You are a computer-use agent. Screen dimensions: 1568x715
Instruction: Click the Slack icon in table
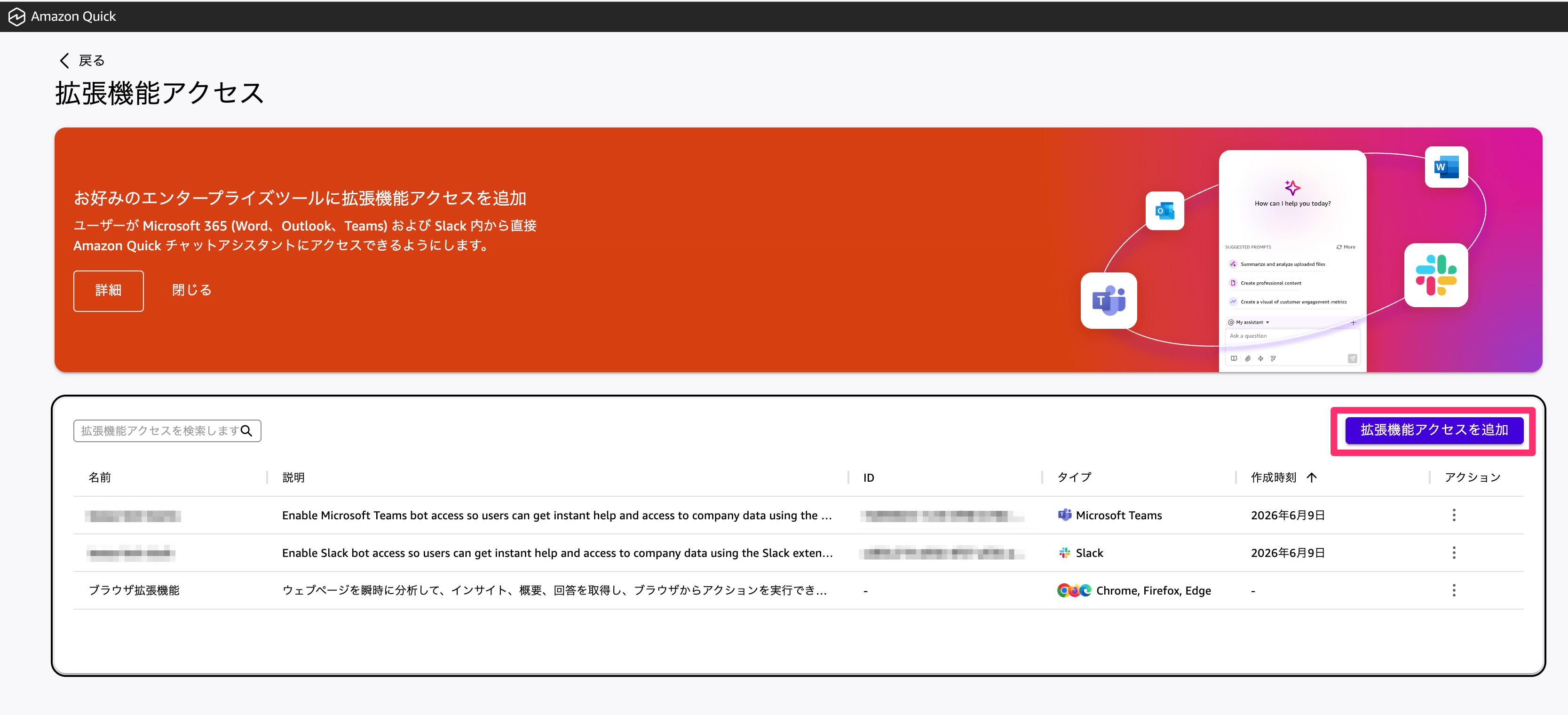1064,553
